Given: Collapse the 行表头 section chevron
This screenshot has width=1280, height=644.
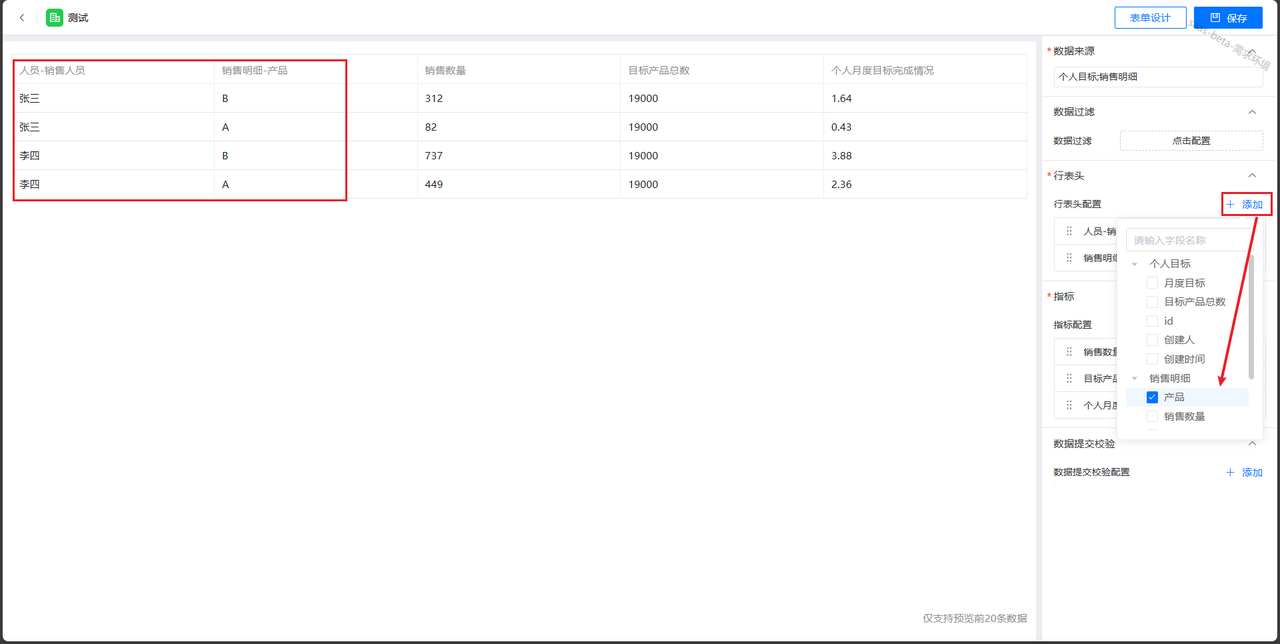Looking at the screenshot, I should 1252,176.
